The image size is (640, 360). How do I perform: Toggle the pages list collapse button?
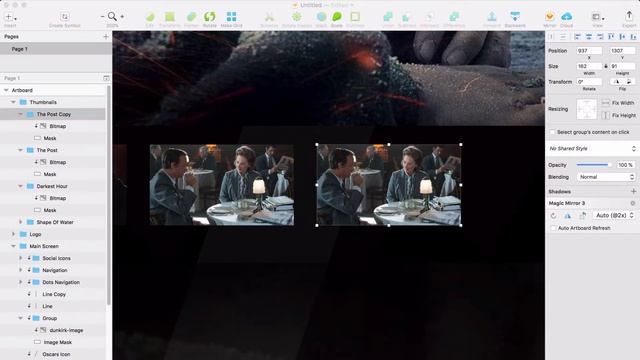[x=106, y=78]
